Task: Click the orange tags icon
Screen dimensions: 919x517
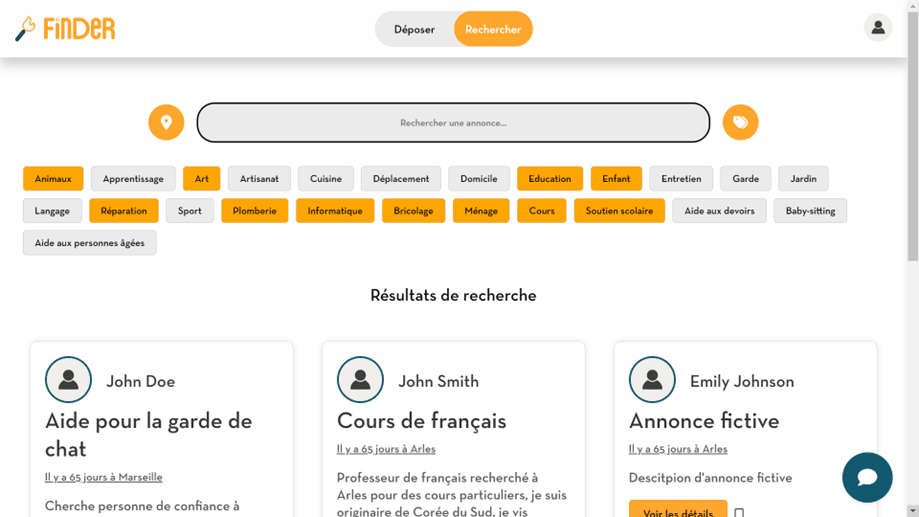Action: click(x=740, y=122)
